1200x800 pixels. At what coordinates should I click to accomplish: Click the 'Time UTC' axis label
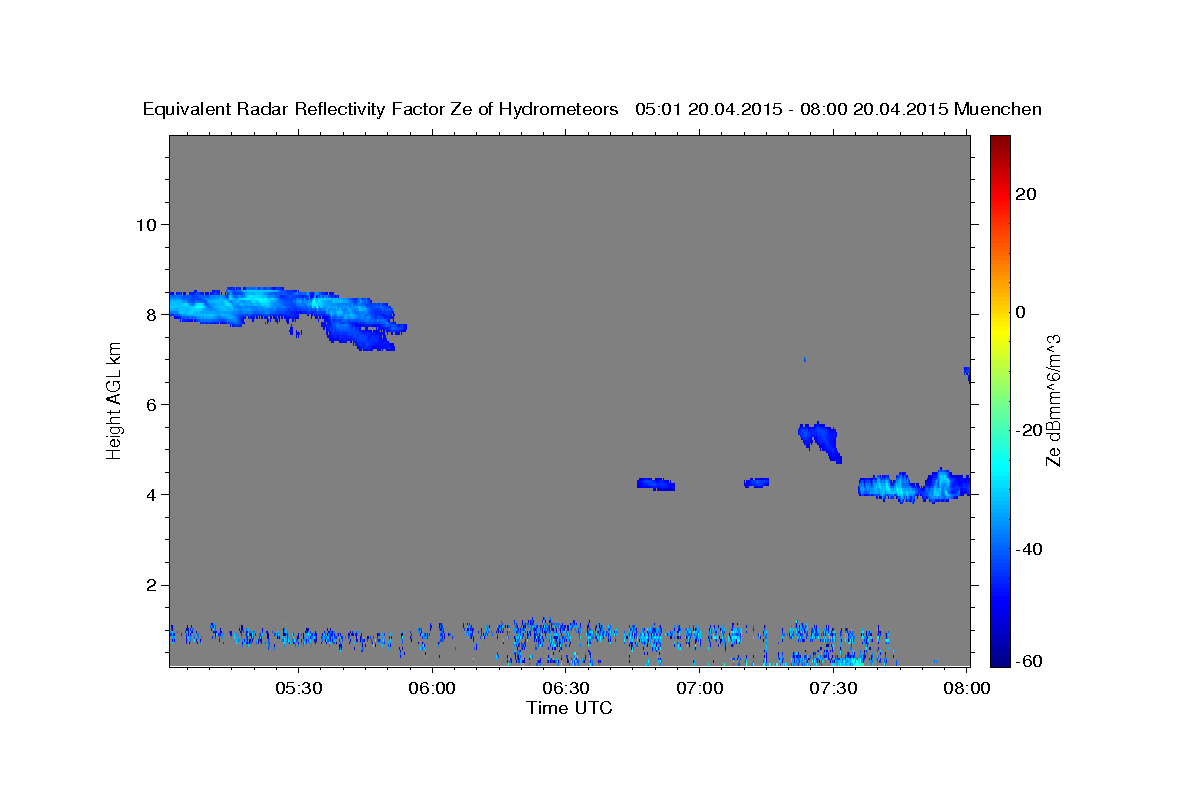pos(569,708)
